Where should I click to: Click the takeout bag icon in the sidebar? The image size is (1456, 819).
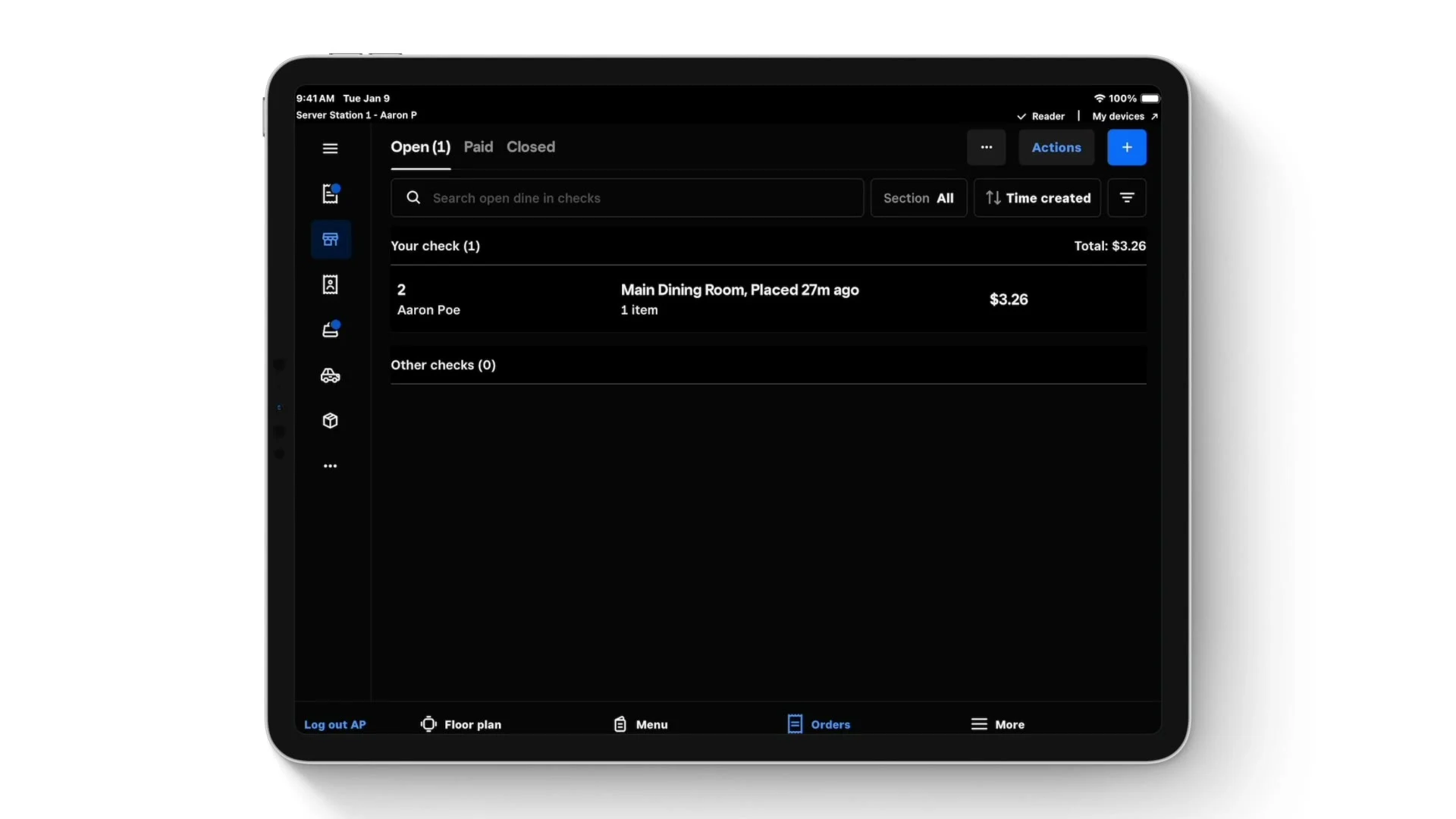pos(330,330)
